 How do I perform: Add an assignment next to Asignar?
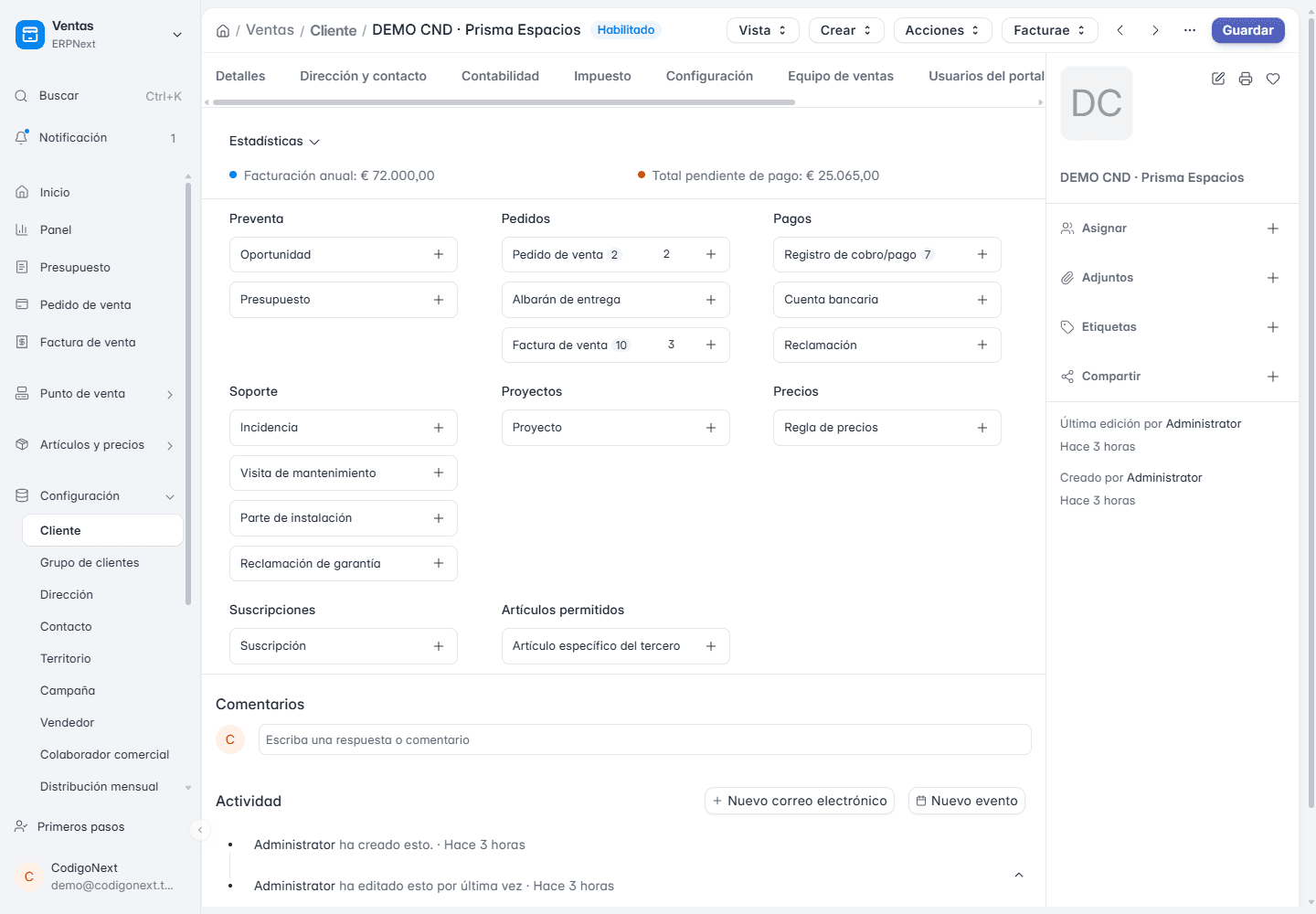click(x=1273, y=228)
